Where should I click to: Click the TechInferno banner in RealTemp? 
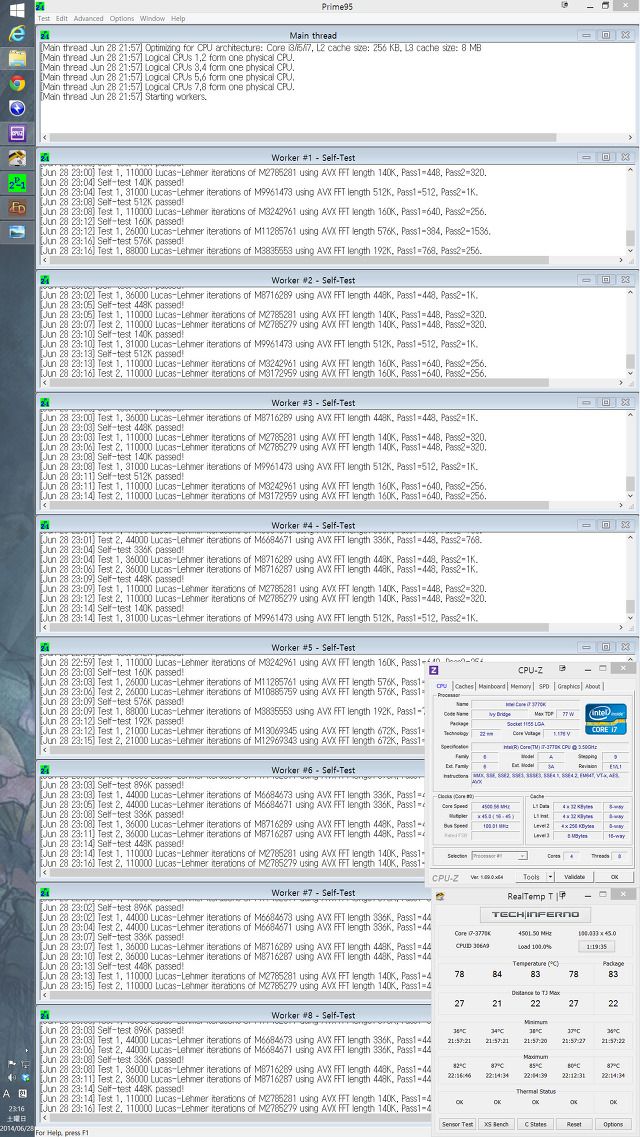point(536,915)
